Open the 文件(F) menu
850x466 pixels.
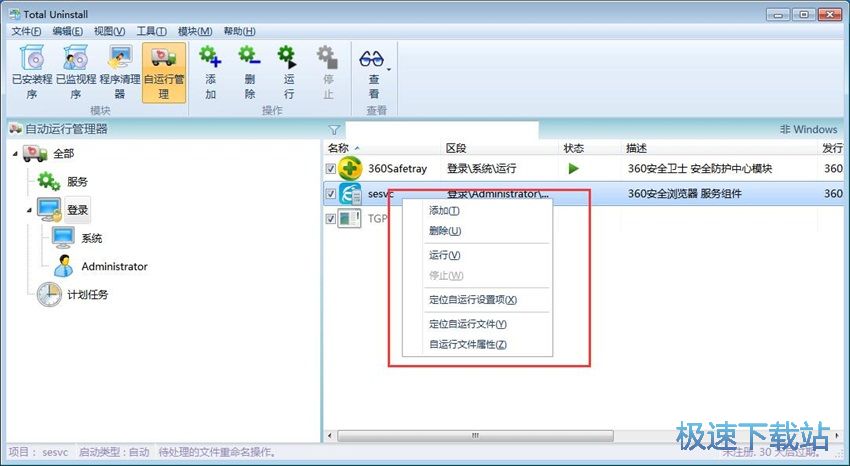coord(27,31)
